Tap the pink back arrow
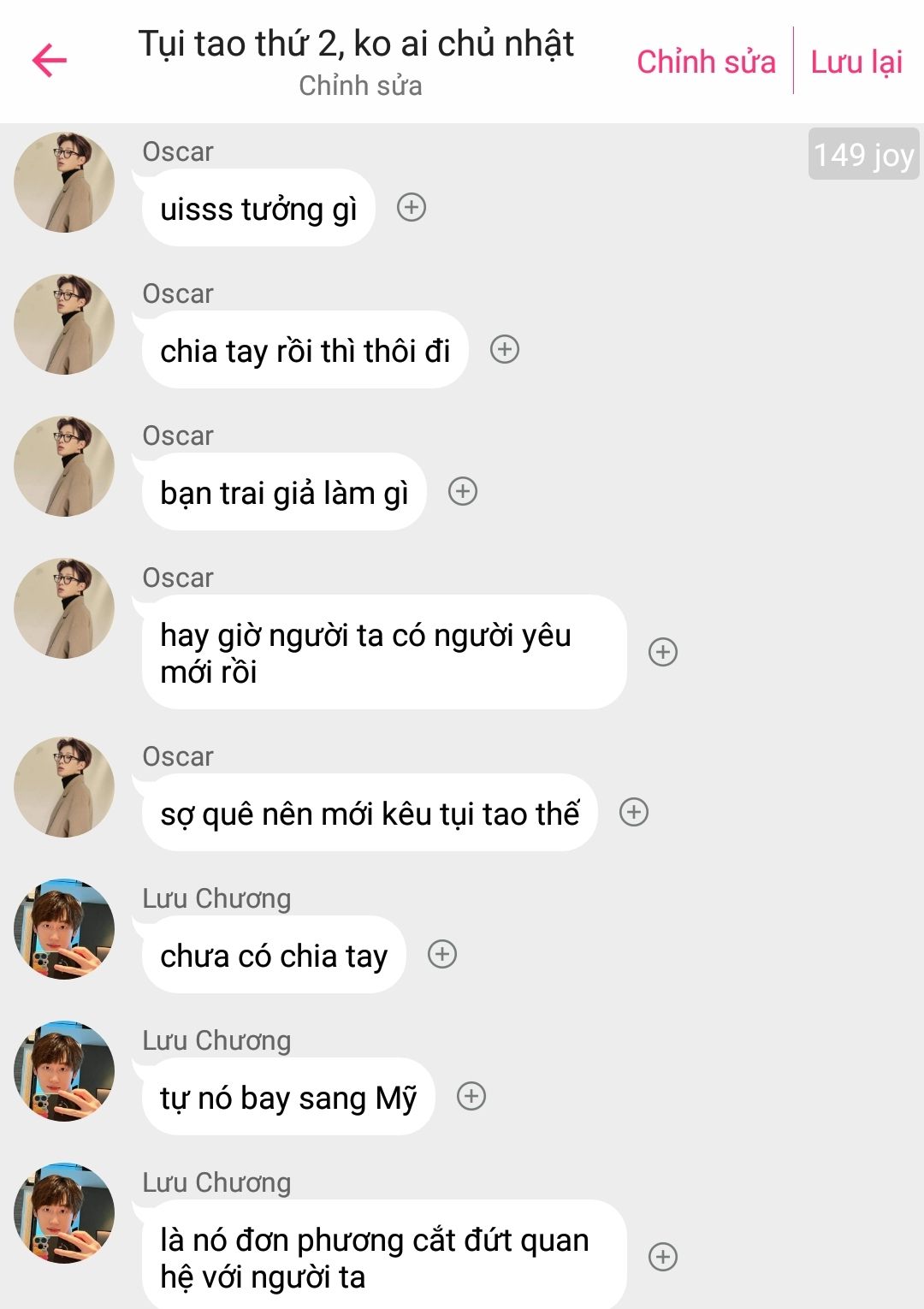 [49, 60]
